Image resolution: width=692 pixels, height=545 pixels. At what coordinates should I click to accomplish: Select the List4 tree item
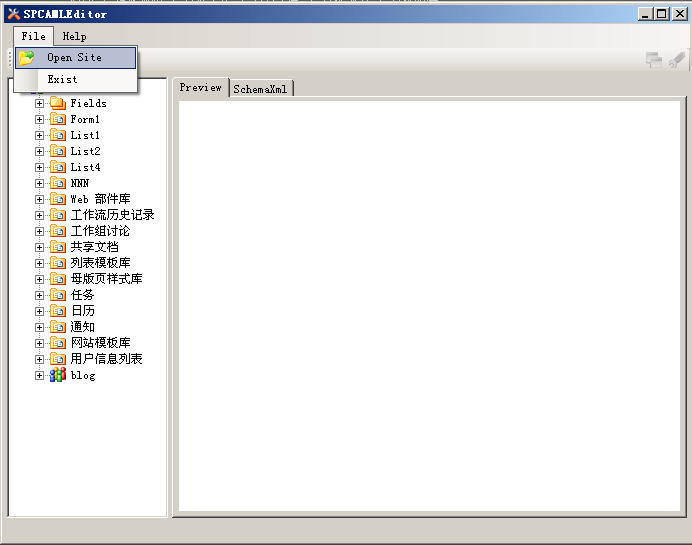(86, 167)
